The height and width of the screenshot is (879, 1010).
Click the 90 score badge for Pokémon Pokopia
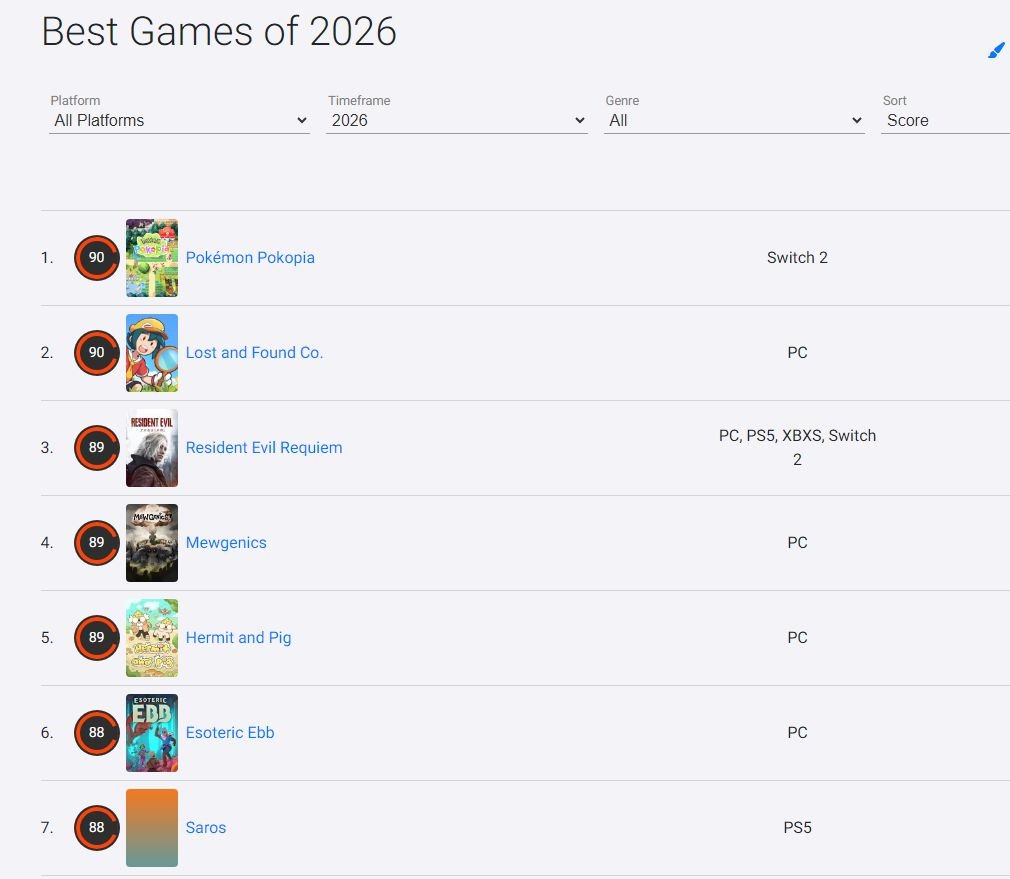pos(97,258)
